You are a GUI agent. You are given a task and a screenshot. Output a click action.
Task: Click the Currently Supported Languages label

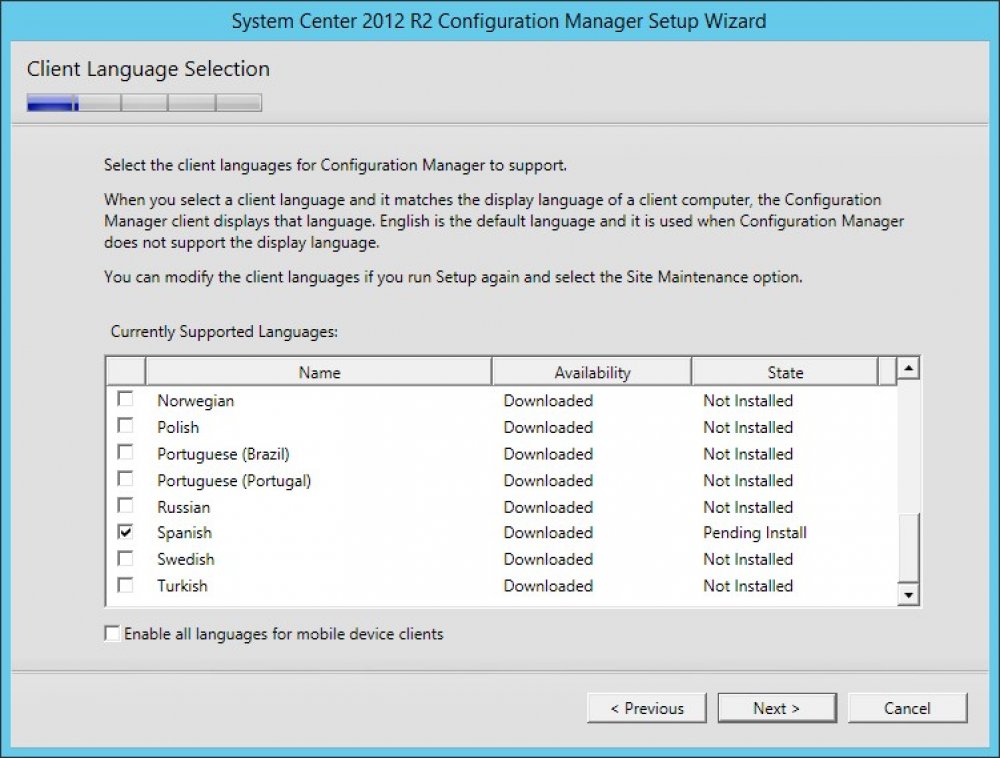pyautogui.click(x=224, y=332)
